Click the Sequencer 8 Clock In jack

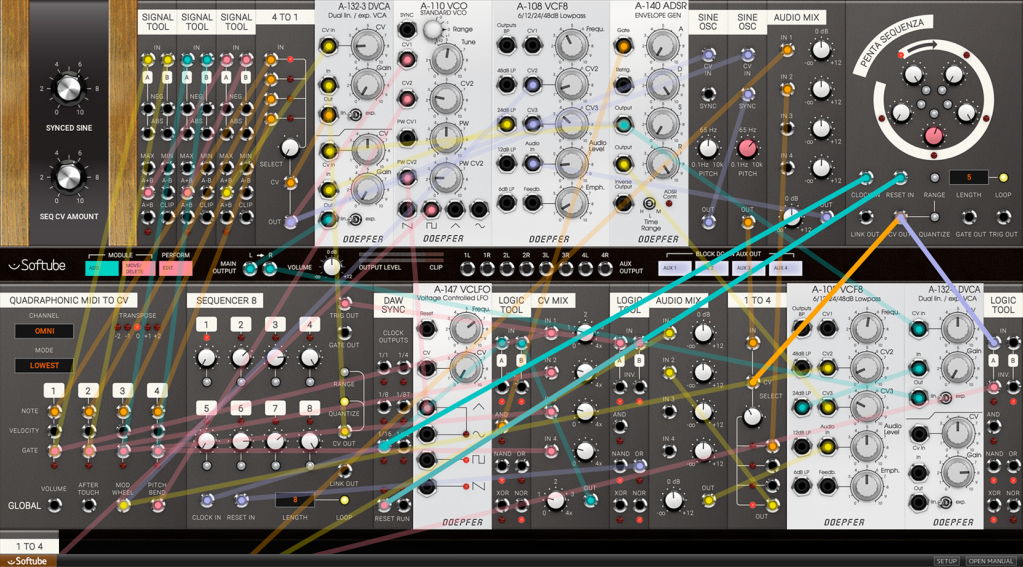tap(207, 500)
